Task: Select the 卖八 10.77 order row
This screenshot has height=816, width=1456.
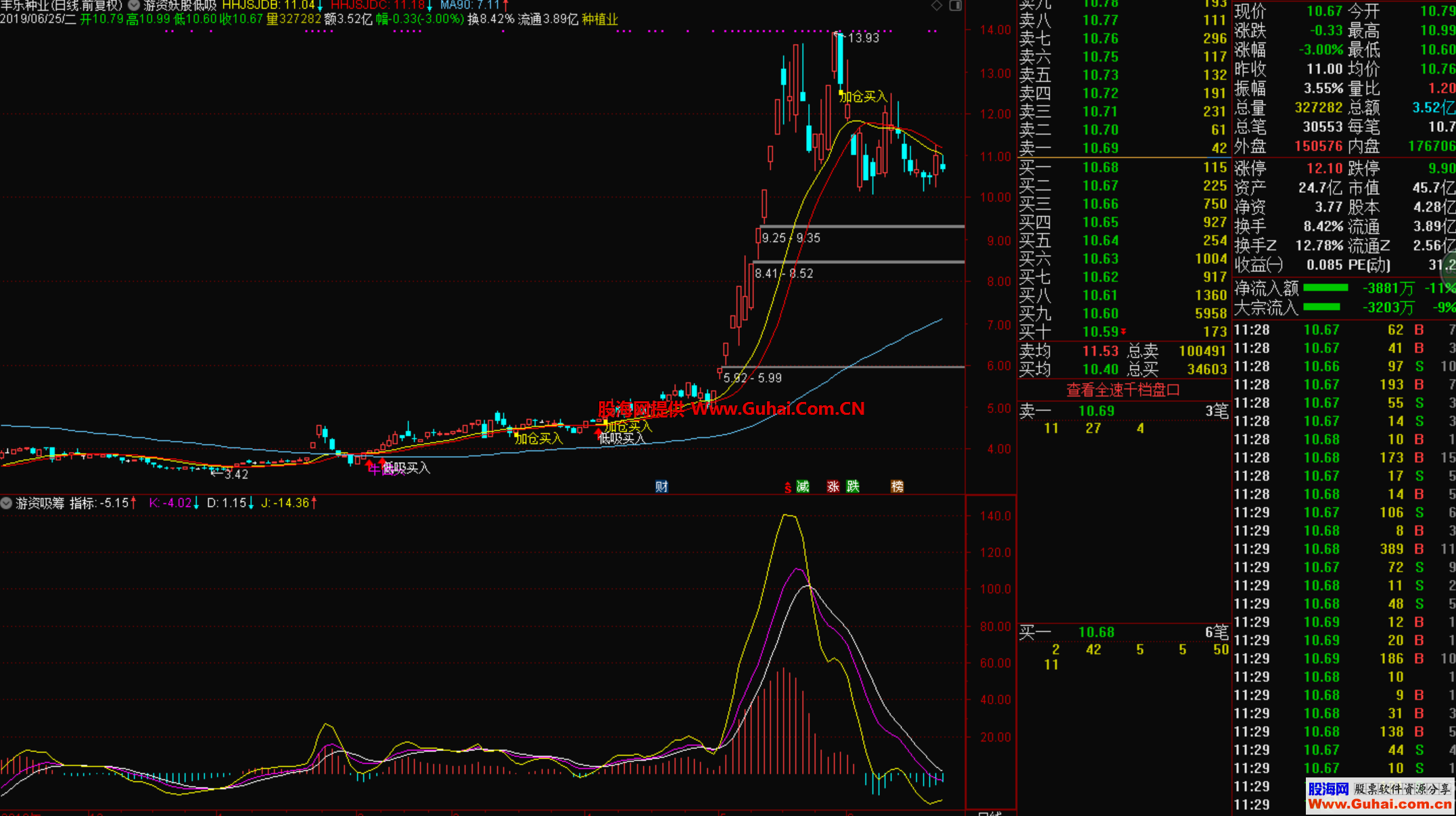Action: tap(1123, 20)
